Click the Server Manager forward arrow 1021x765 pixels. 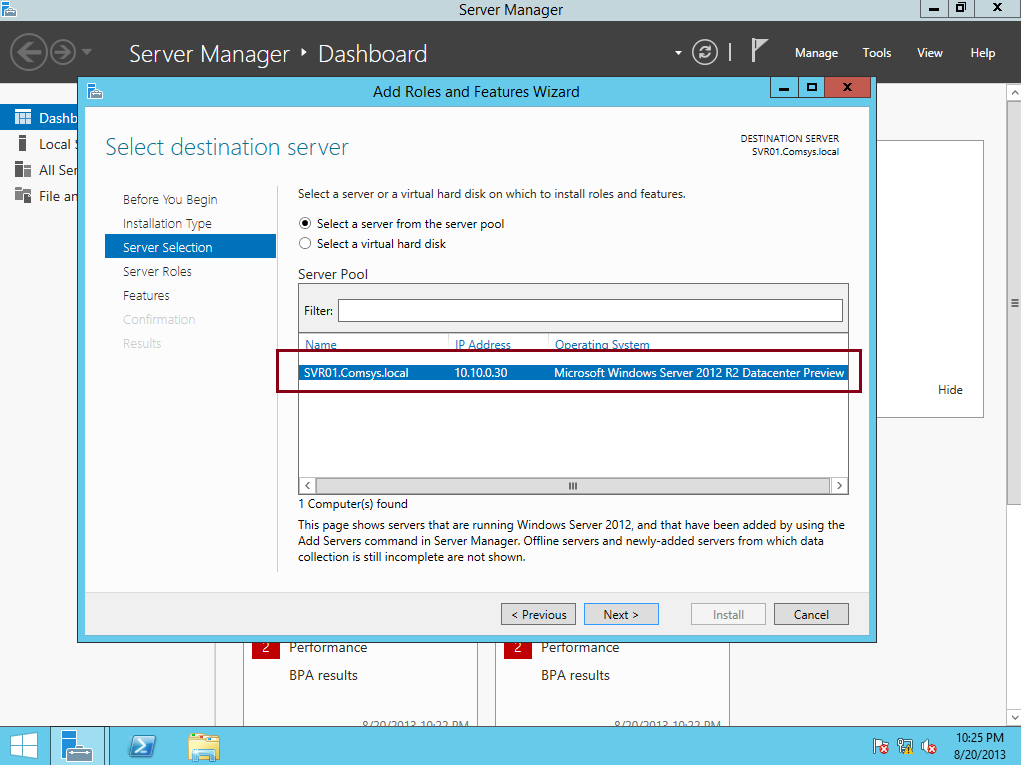[x=63, y=52]
